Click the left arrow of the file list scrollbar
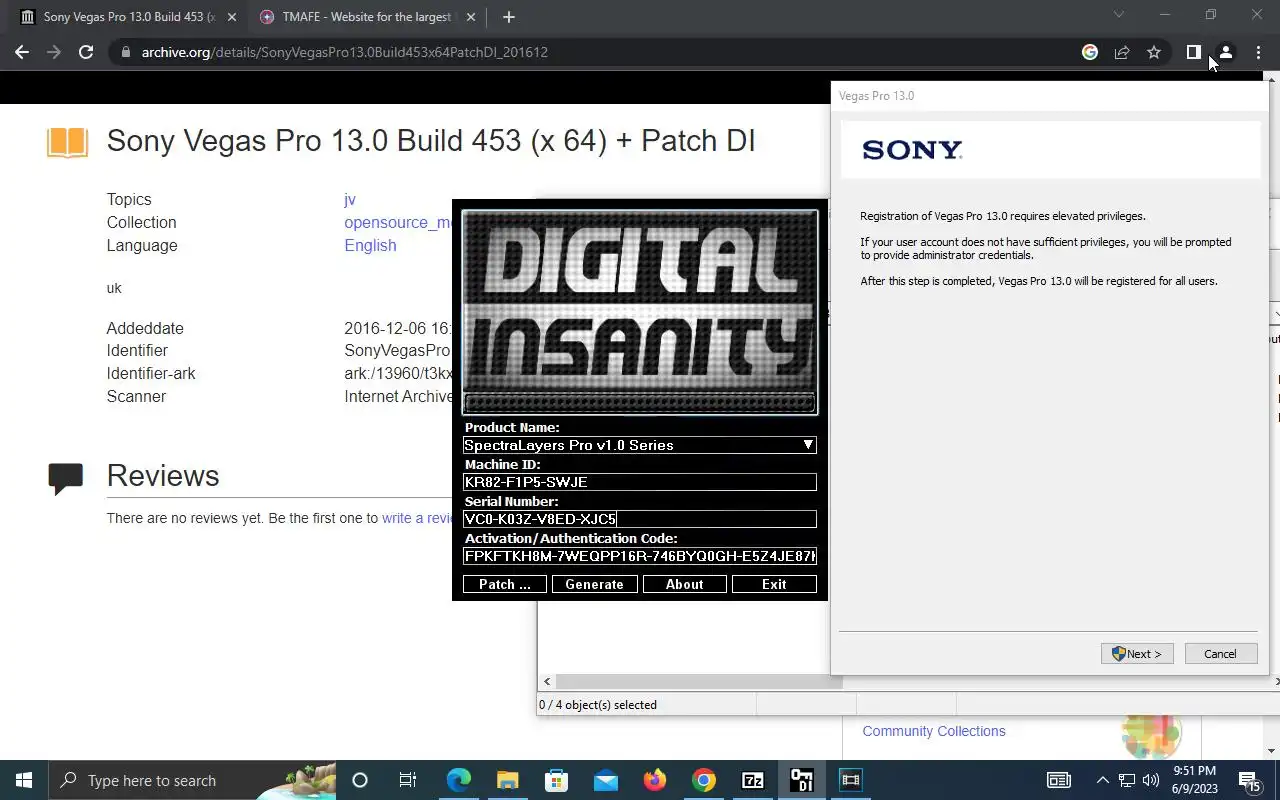The width and height of the screenshot is (1280, 800). [547, 681]
